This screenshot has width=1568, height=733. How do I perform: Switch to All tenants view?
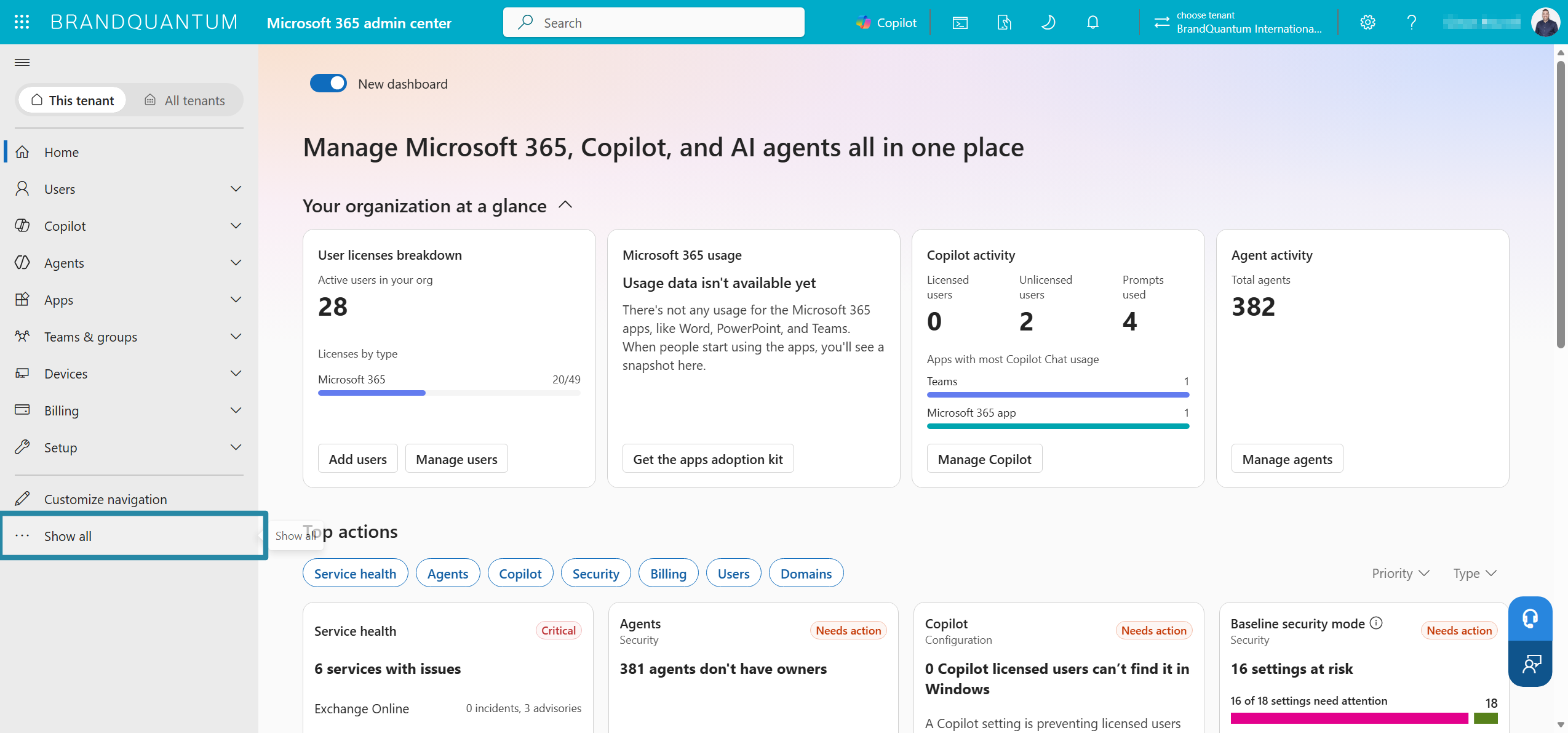click(x=185, y=100)
